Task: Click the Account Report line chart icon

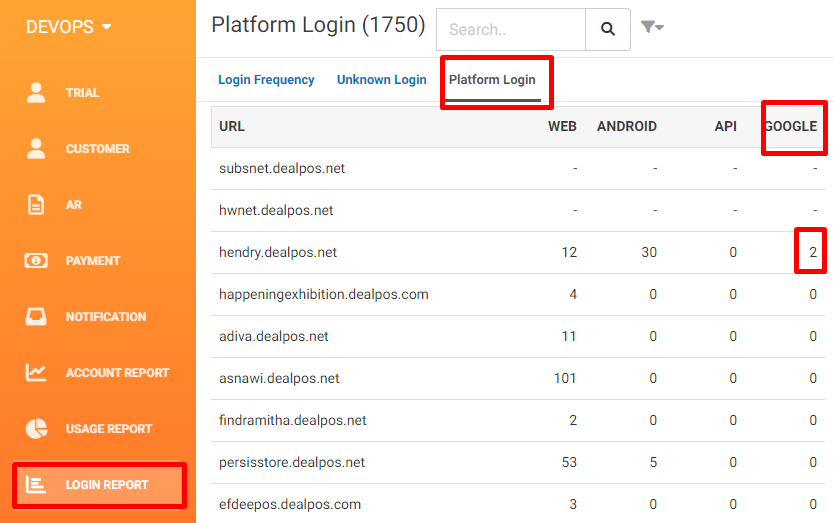Action: tap(36, 372)
